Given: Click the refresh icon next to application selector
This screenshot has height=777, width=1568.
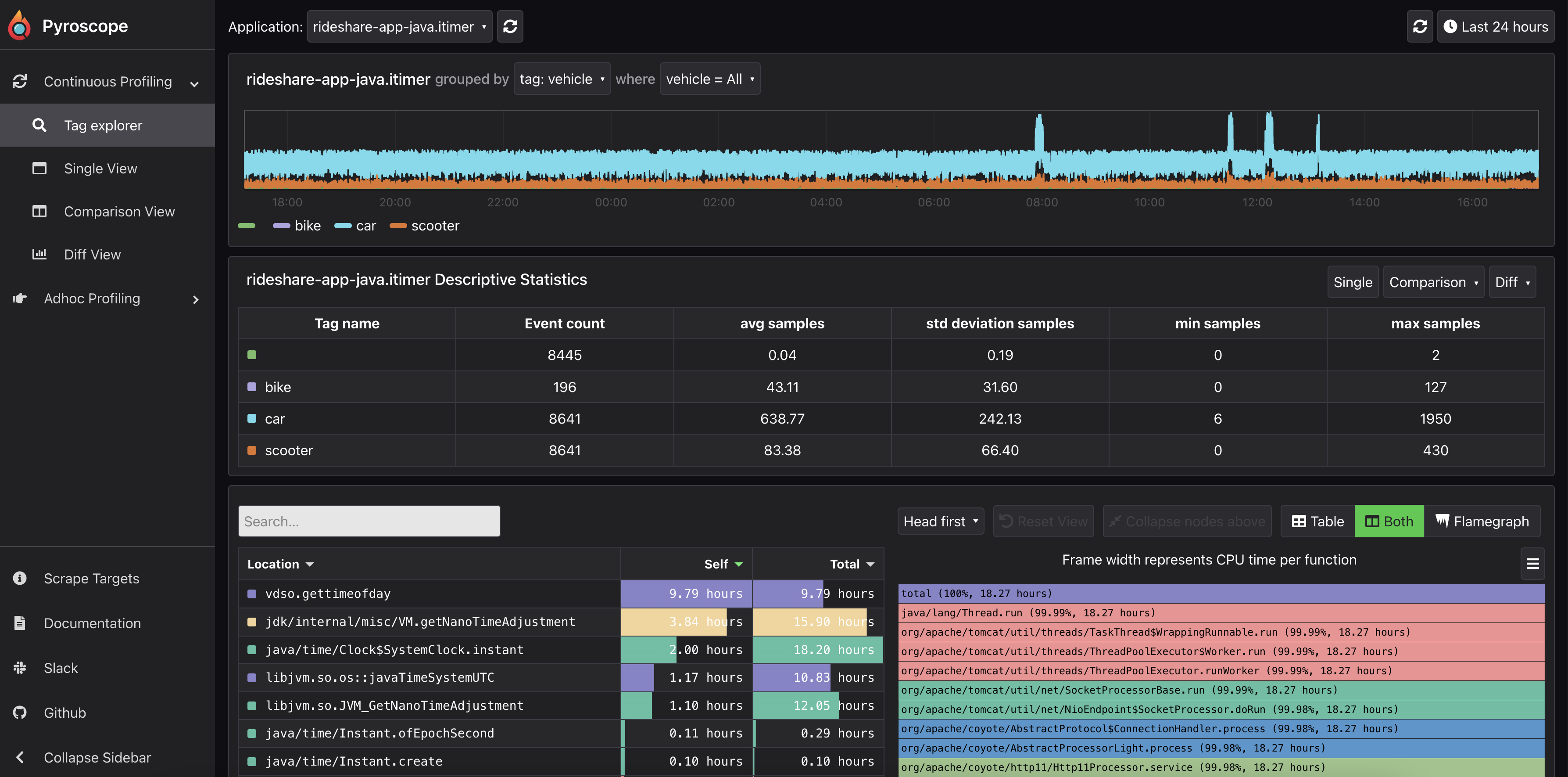Looking at the screenshot, I should tap(510, 26).
